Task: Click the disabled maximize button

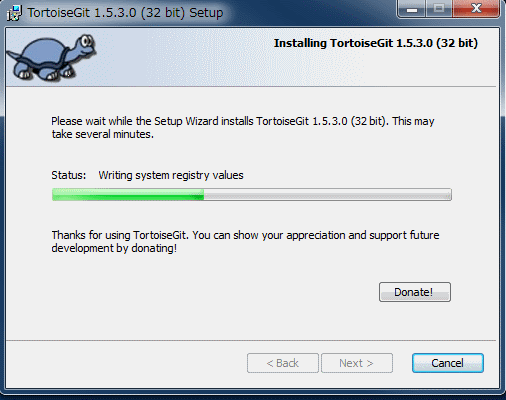Action: coord(439,9)
